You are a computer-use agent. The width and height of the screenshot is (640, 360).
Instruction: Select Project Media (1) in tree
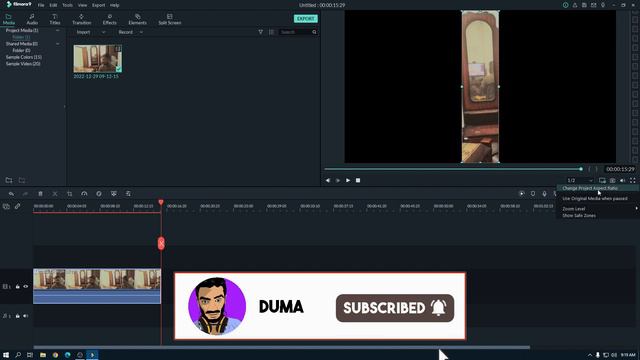coord(22,31)
